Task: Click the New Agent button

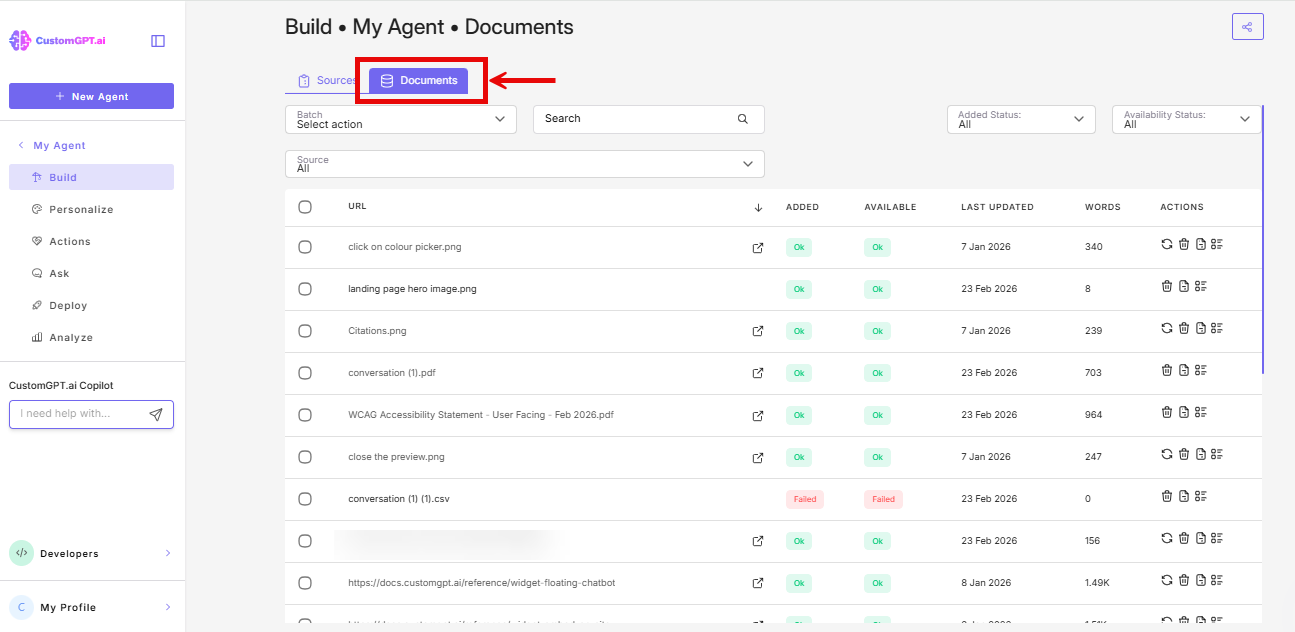Action: point(91,95)
